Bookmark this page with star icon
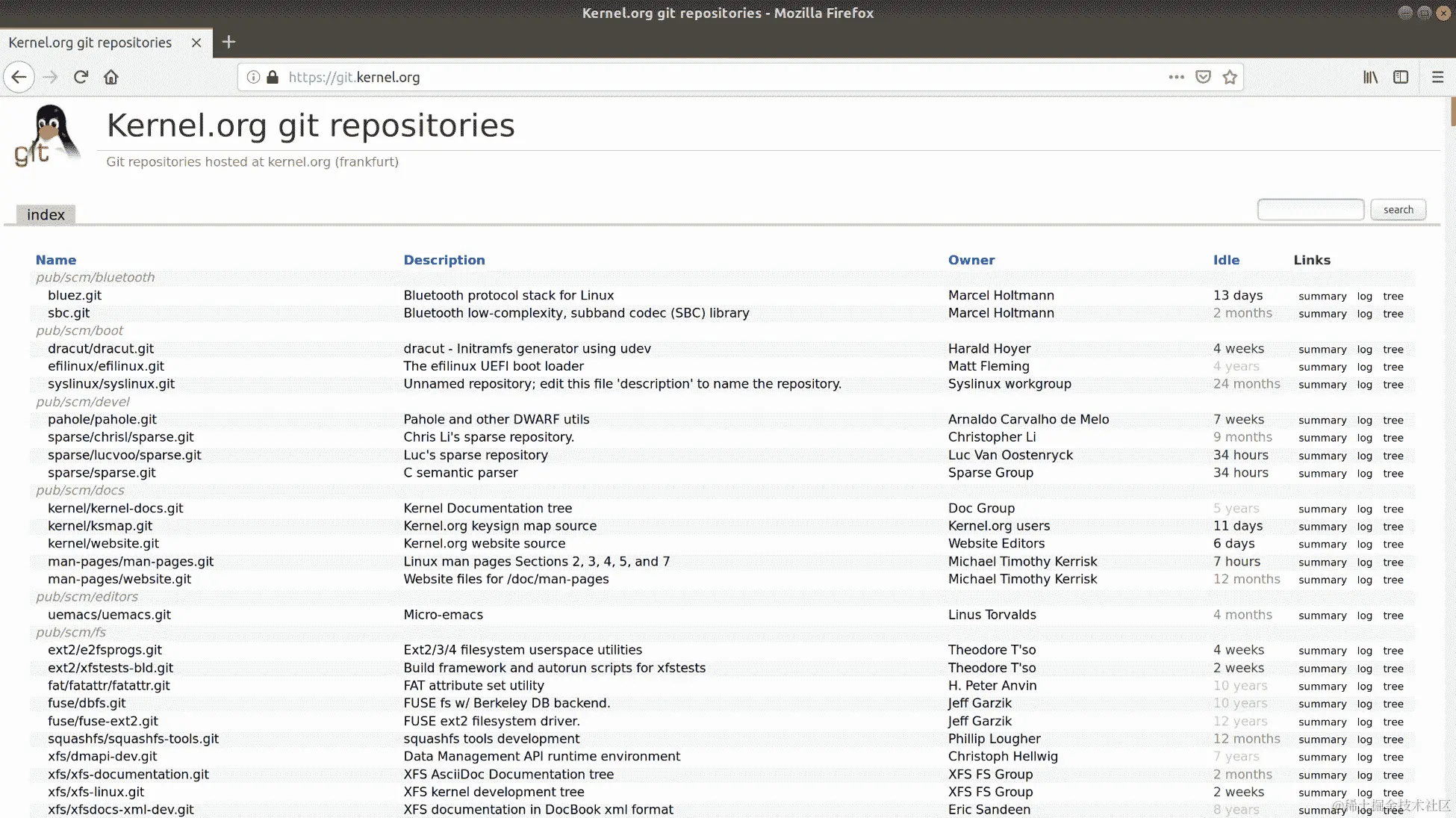This screenshot has width=1456, height=818. click(x=1230, y=77)
